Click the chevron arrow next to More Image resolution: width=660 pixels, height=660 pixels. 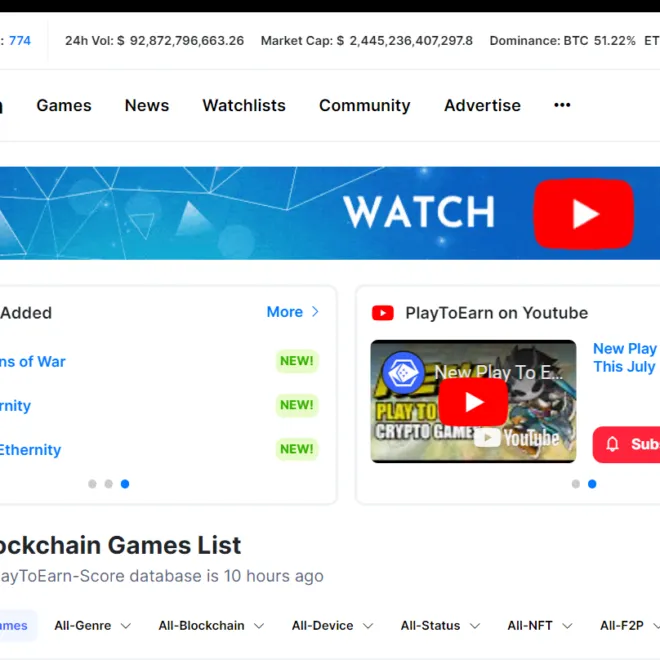point(315,312)
